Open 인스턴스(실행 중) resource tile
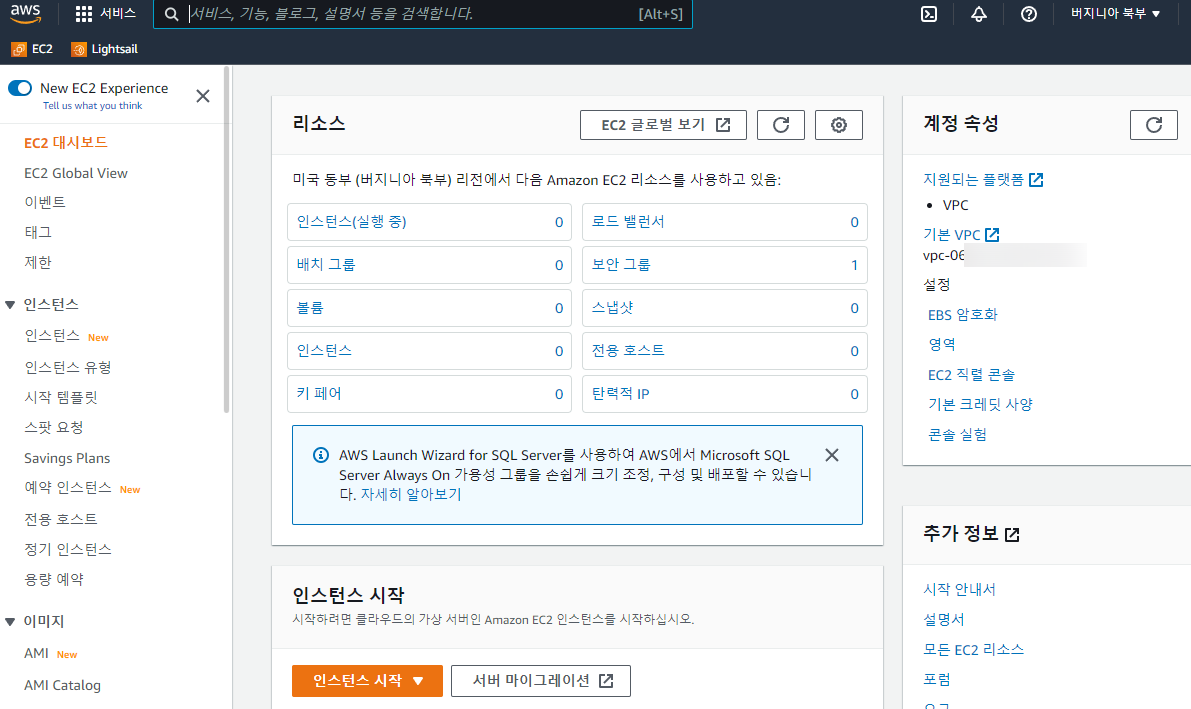The width and height of the screenshot is (1191, 709). tap(429, 222)
